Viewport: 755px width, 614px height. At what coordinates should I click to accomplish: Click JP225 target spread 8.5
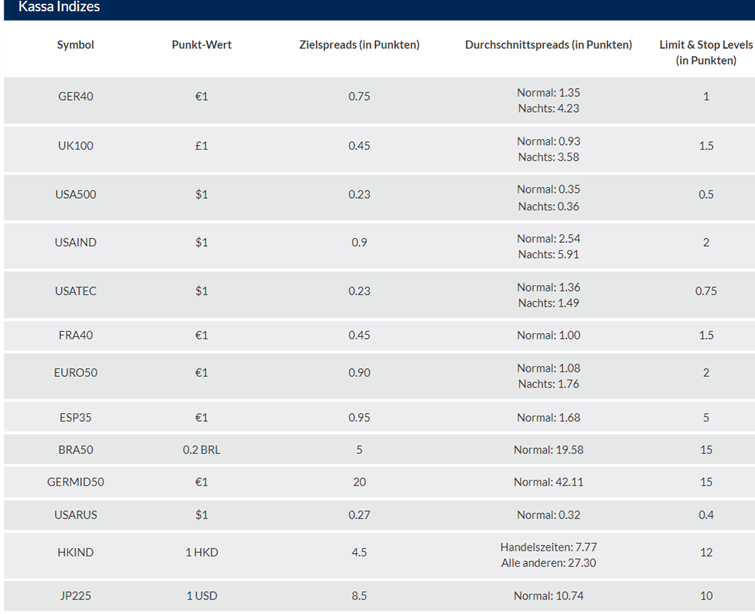[359, 596]
